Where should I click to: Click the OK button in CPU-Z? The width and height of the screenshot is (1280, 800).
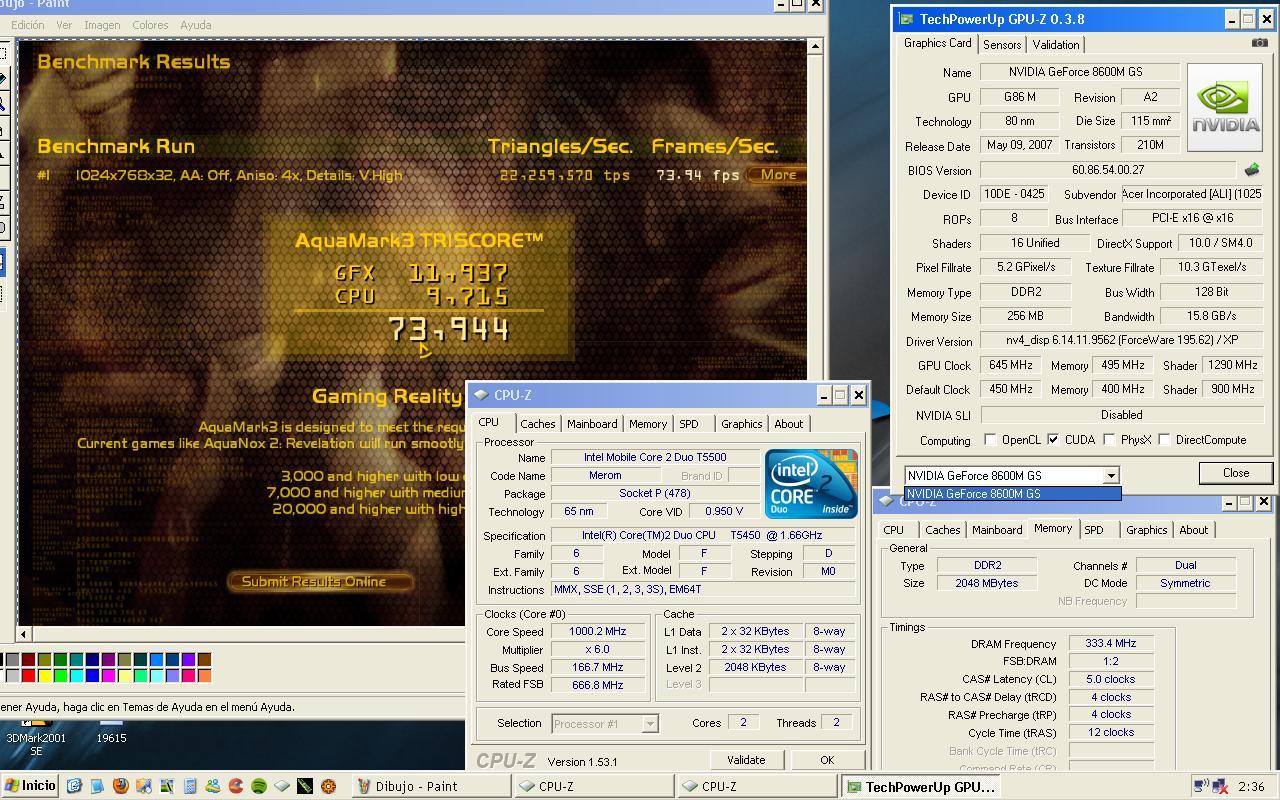827,760
